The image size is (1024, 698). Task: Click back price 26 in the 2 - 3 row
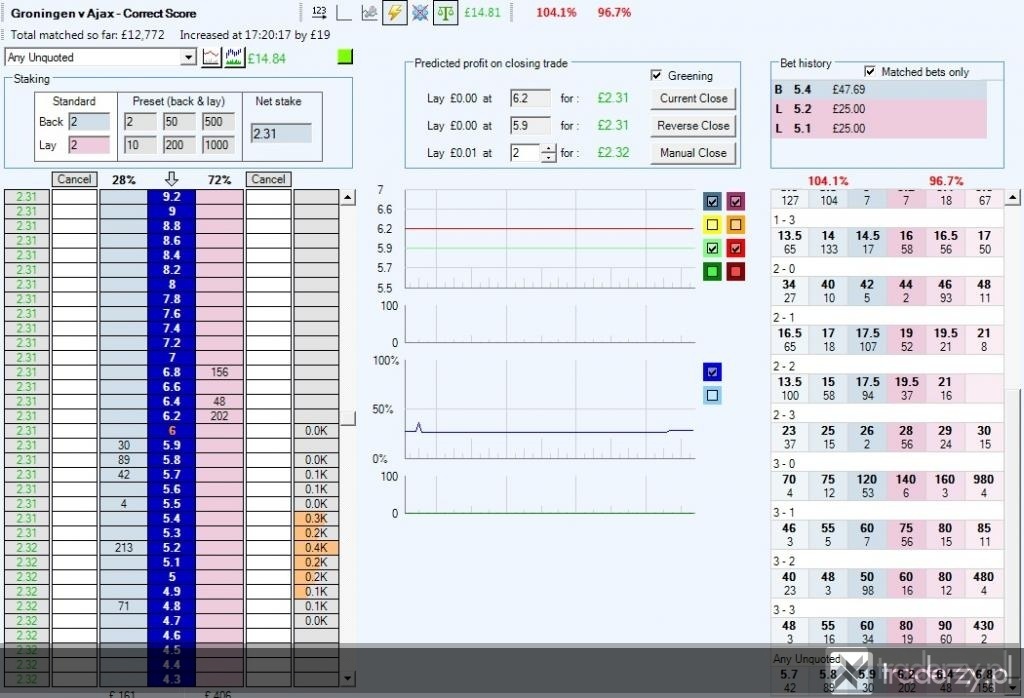coord(867,437)
